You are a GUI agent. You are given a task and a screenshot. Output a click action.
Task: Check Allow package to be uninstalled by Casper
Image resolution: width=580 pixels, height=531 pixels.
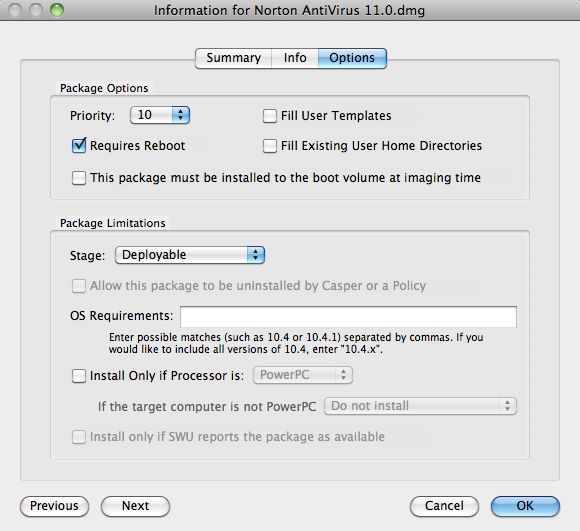(x=79, y=286)
